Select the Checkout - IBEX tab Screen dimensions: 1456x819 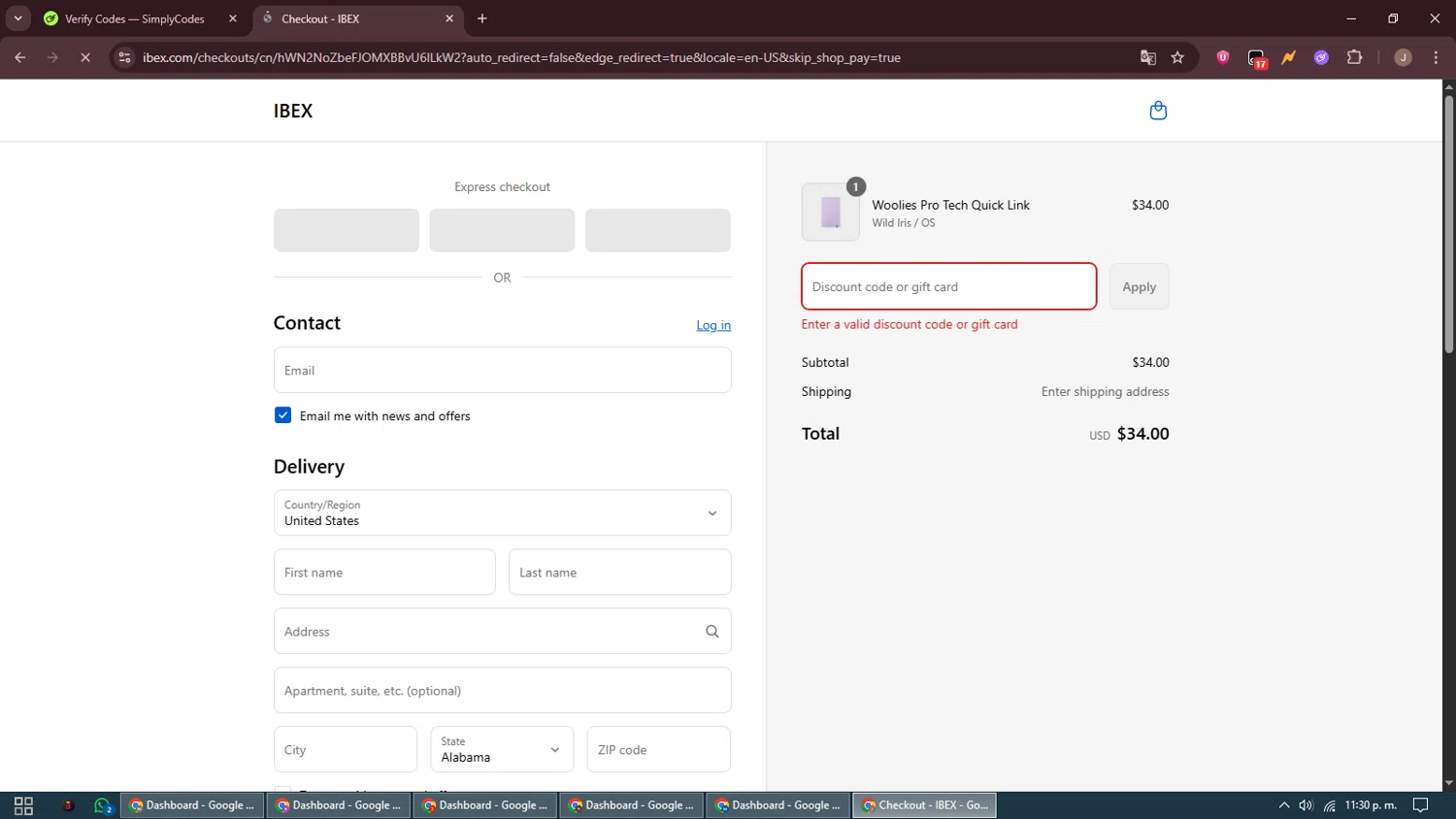[x=357, y=18]
